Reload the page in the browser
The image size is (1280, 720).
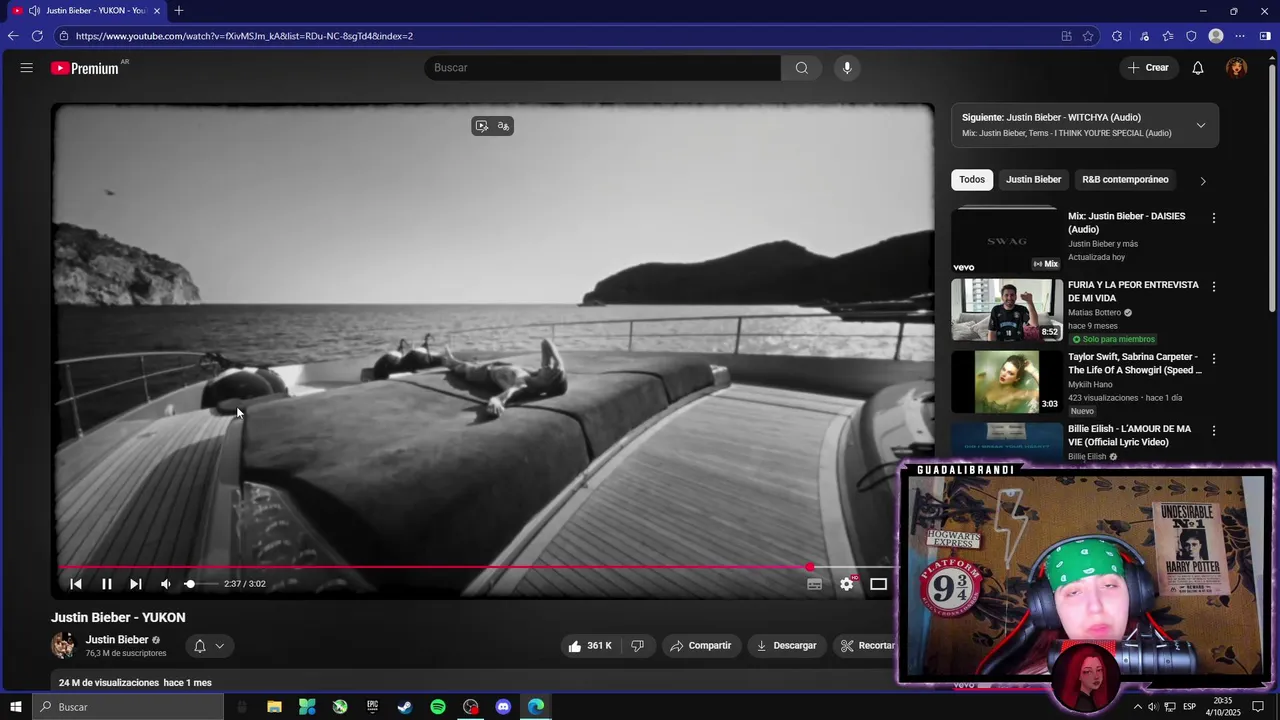coord(37,36)
